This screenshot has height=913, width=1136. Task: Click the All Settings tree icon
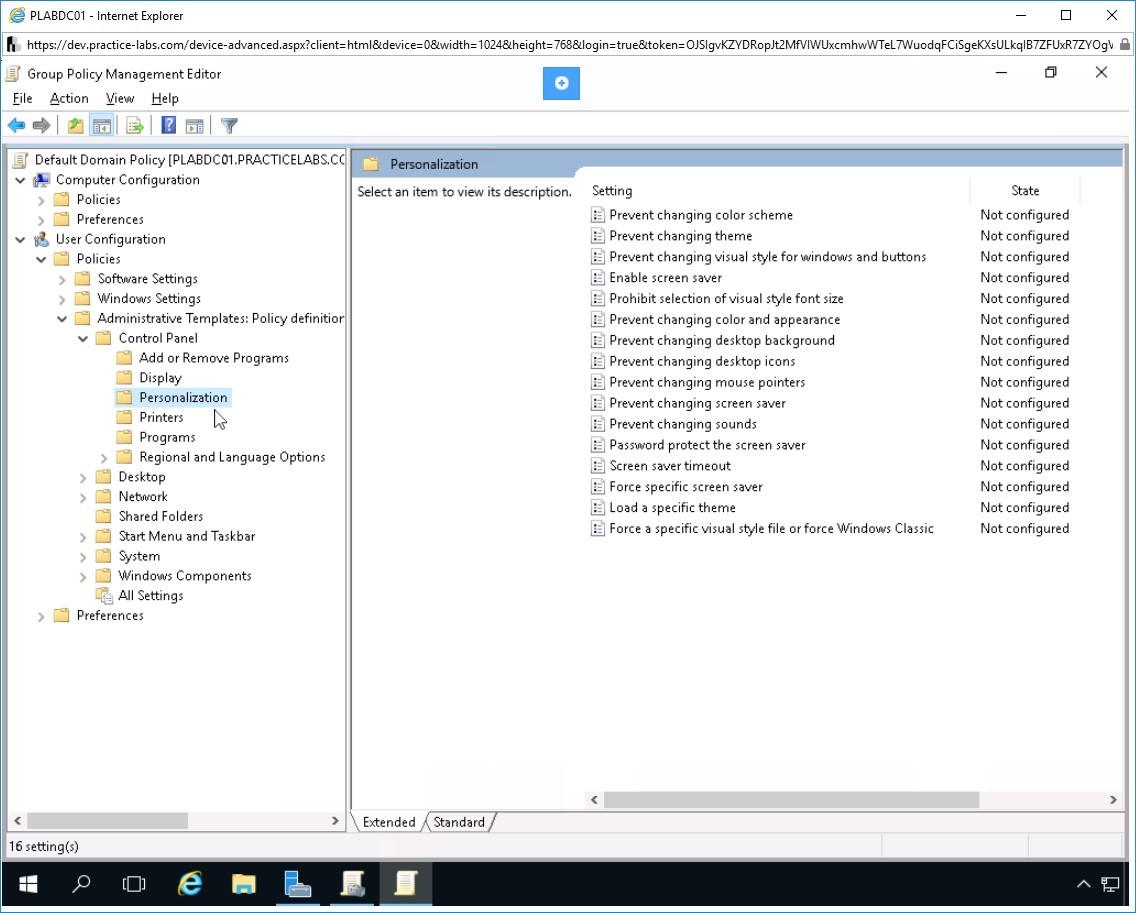[x=104, y=596]
